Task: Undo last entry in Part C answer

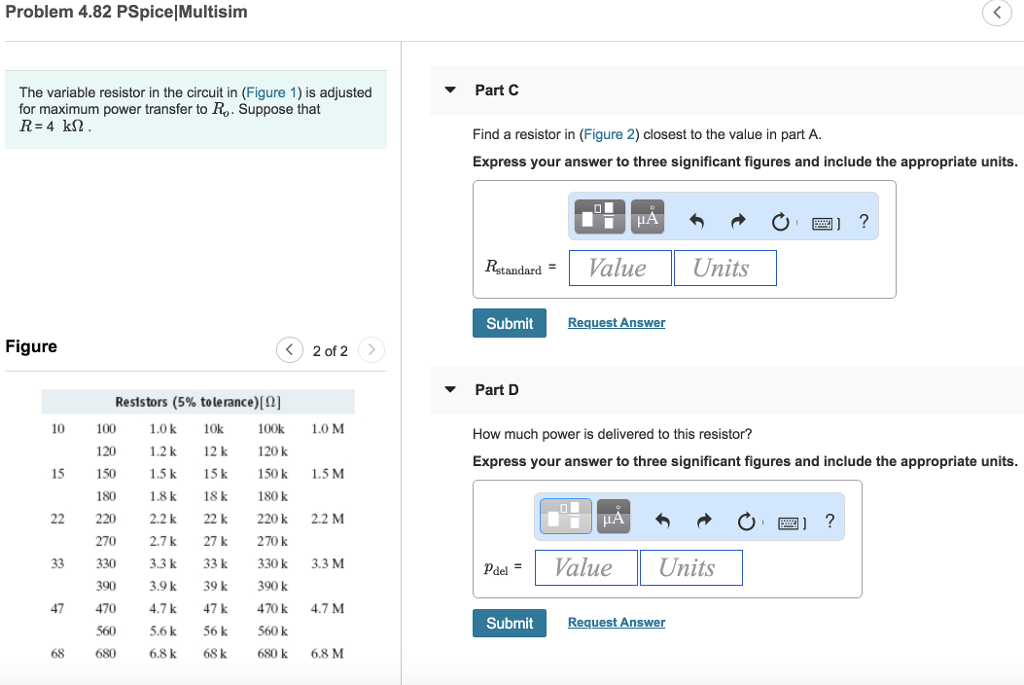Action: [697, 221]
